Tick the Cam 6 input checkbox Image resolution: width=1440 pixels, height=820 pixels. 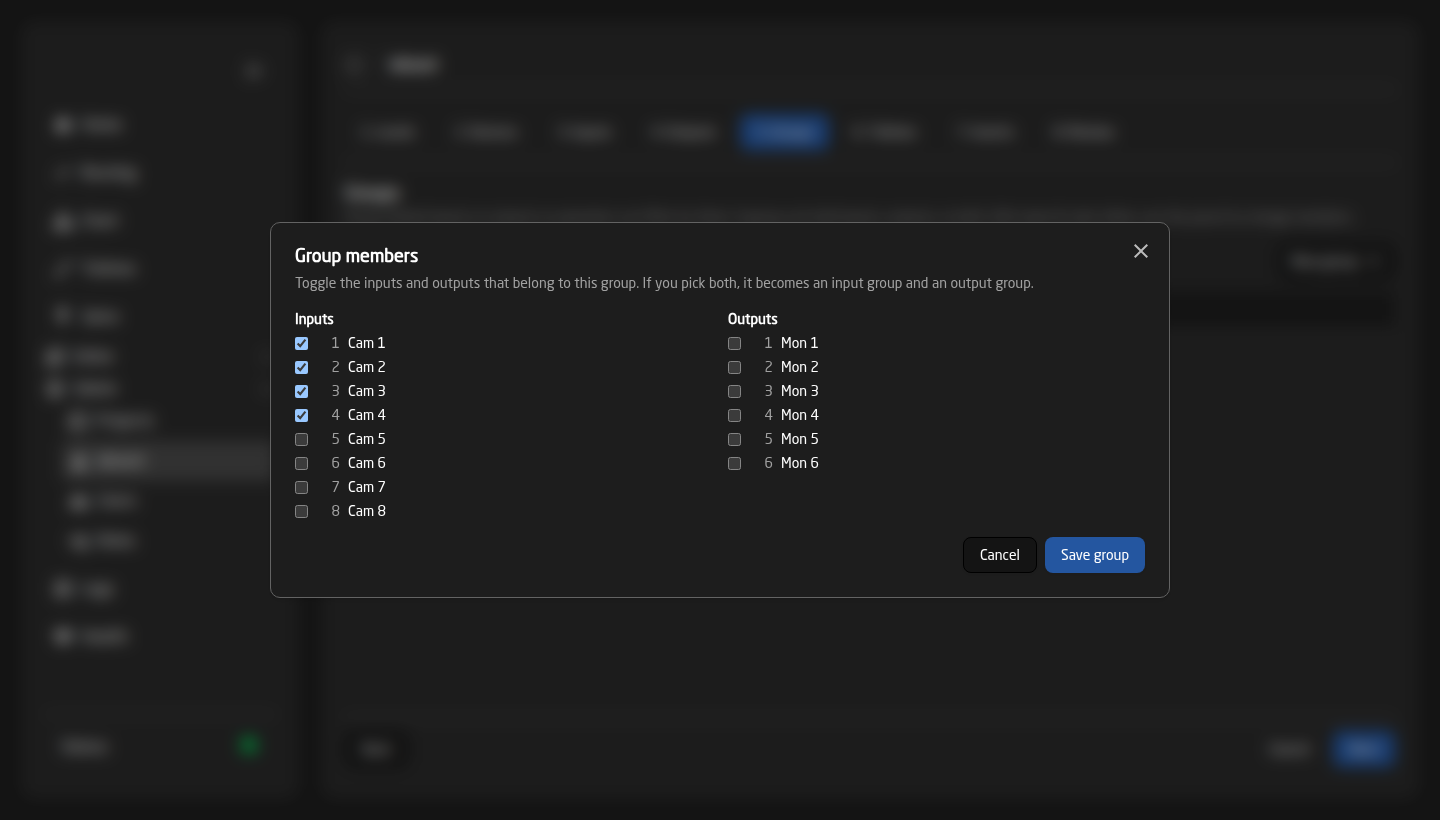point(301,463)
